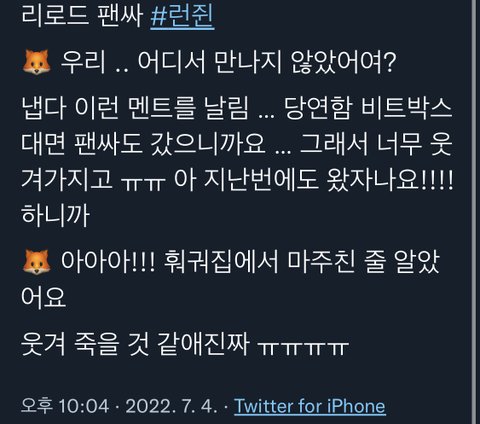
Task: Click the standalone word 하니까
Action: 55,215
